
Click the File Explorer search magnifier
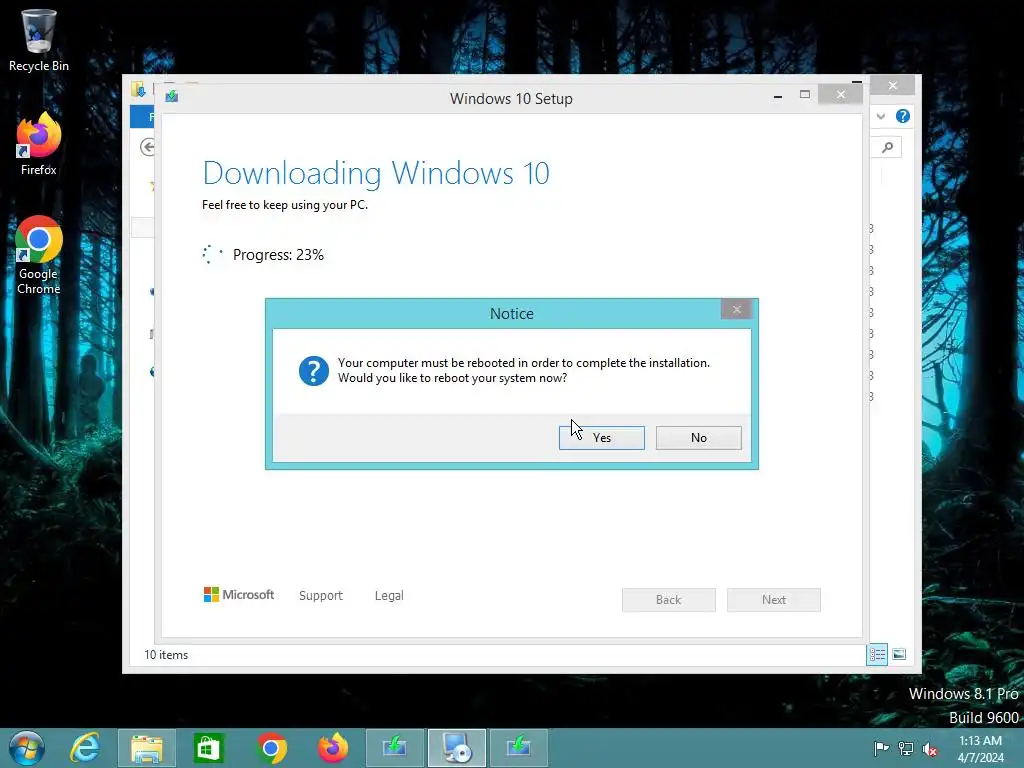coord(888,148)
